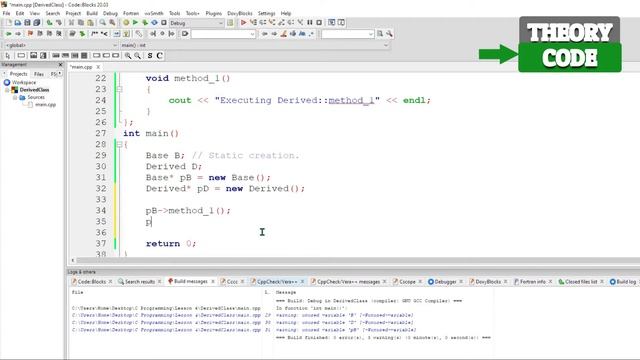
Task: Click the Build and run icon
Action: tap(145, 23)
